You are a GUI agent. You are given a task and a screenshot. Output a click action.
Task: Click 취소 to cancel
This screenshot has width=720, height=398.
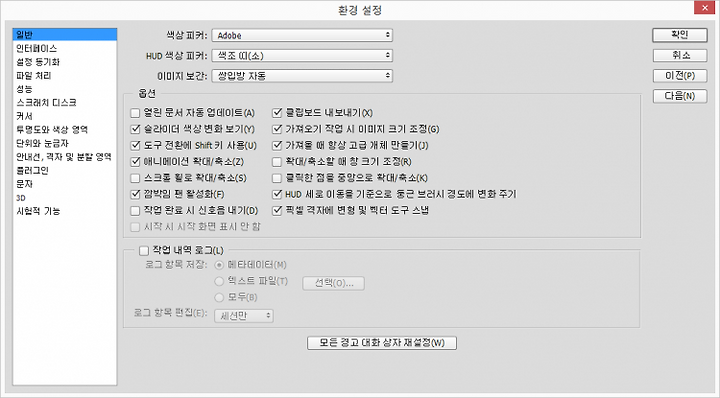680,56
